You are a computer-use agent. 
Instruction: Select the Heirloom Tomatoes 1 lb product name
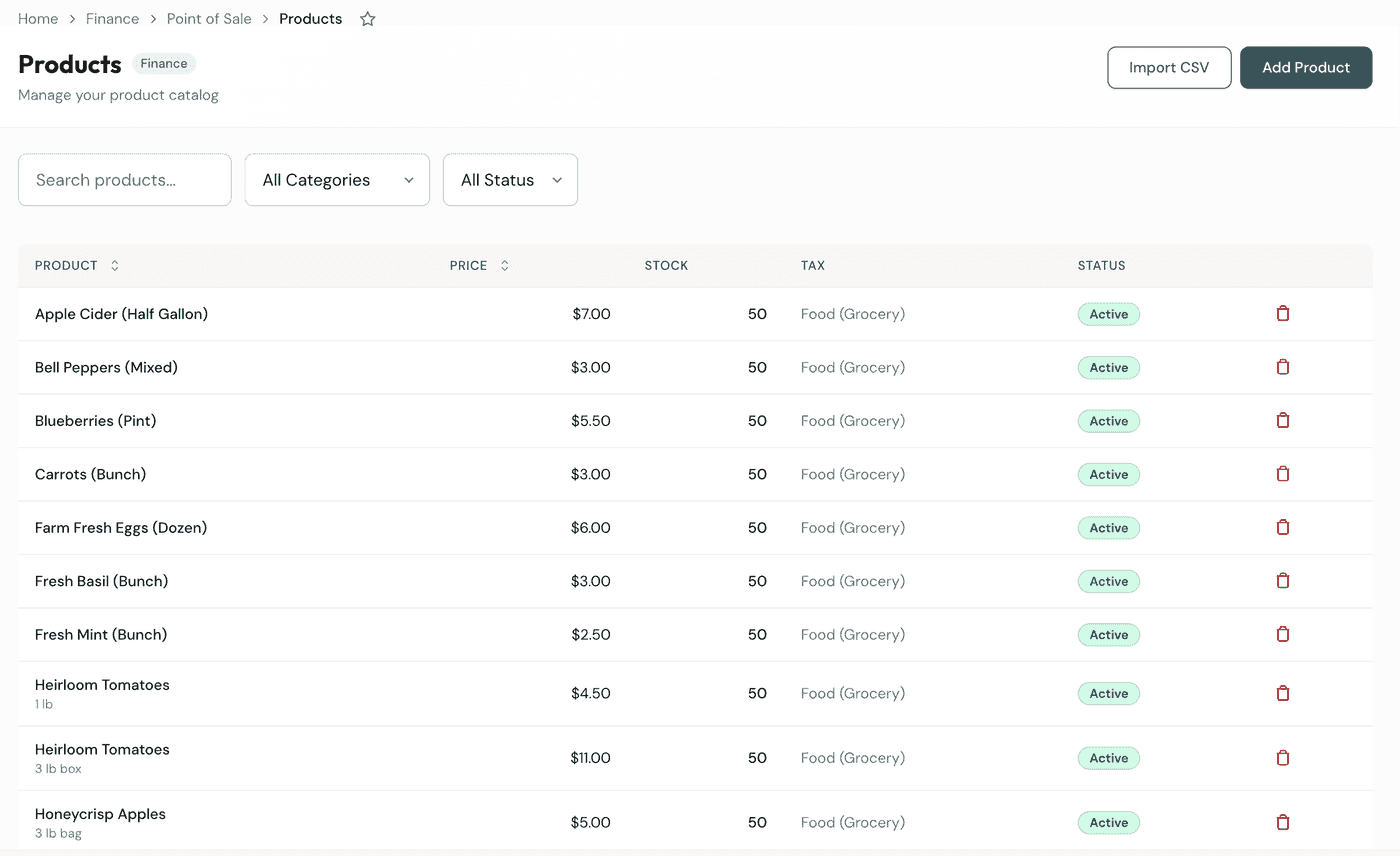(102, 684)
